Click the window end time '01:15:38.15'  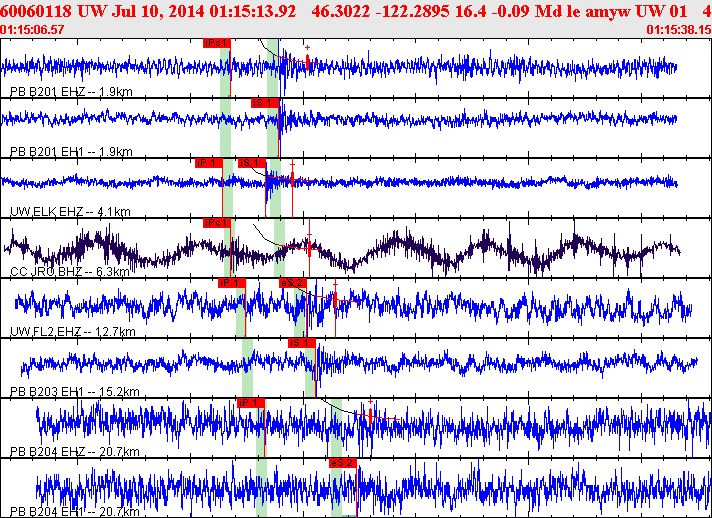(x=679, y=30)
